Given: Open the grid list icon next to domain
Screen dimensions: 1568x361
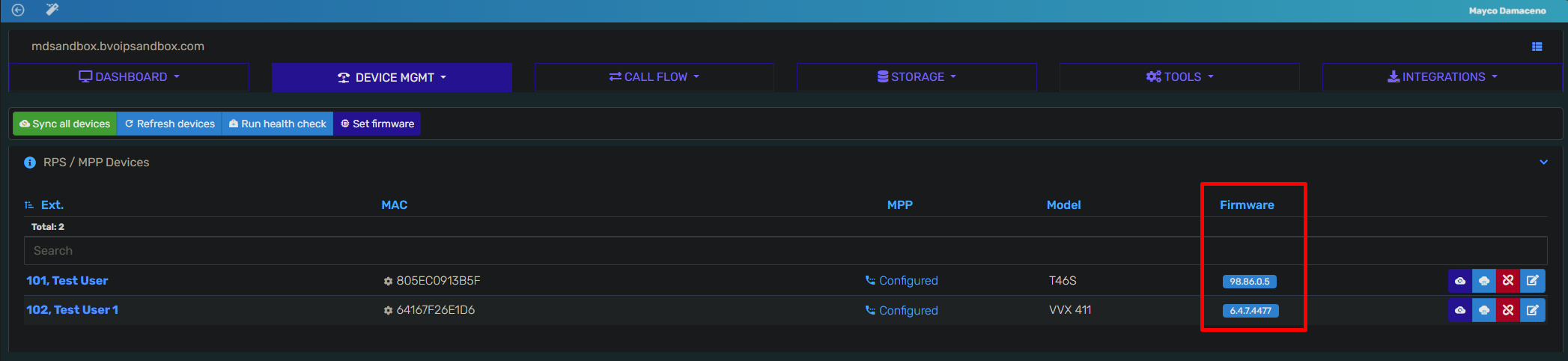Looking at the screenshot, I should click(x=1537, y=46).
